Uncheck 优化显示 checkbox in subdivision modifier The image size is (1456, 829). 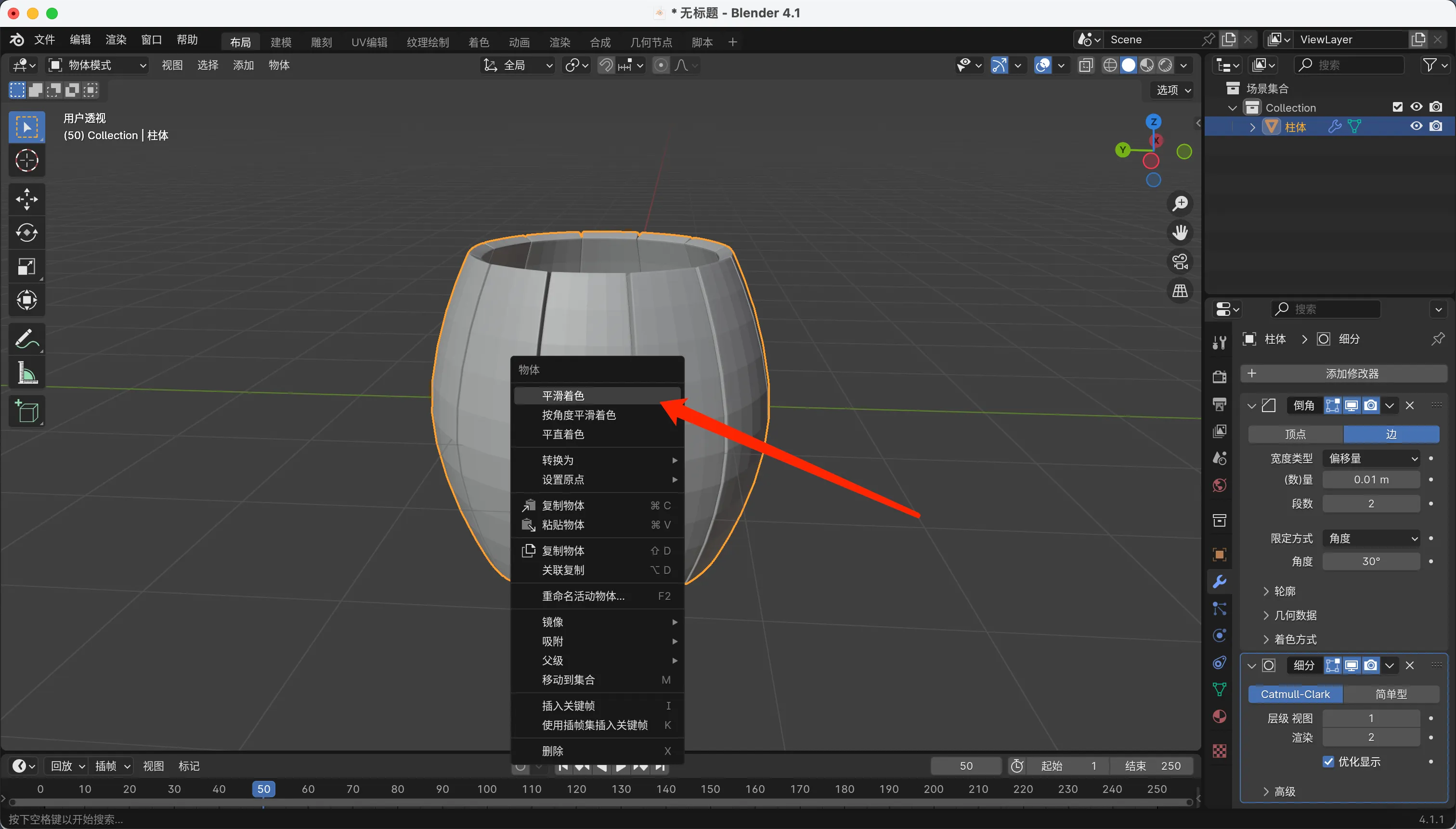pos(1328,762)
